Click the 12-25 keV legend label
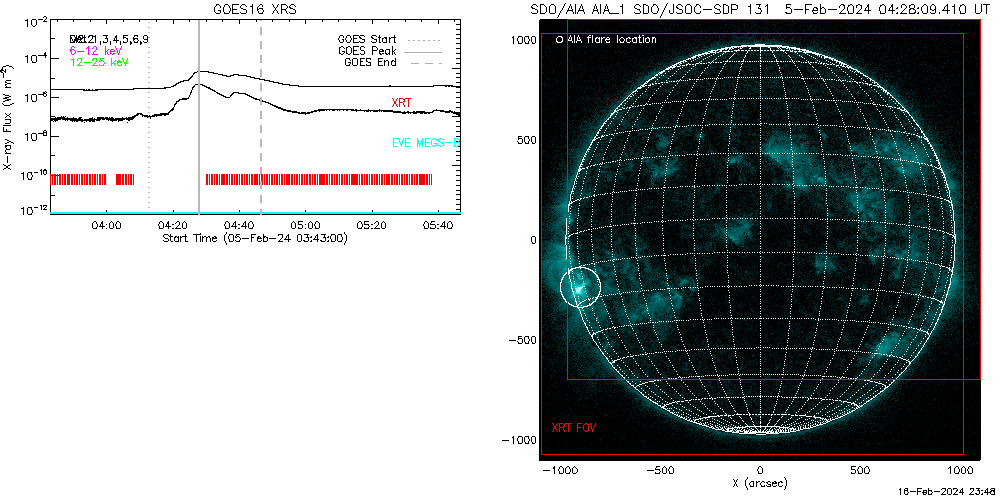The width and height of the screenshot is (1000, 500). pyautogui.click(x=99, y=62)
